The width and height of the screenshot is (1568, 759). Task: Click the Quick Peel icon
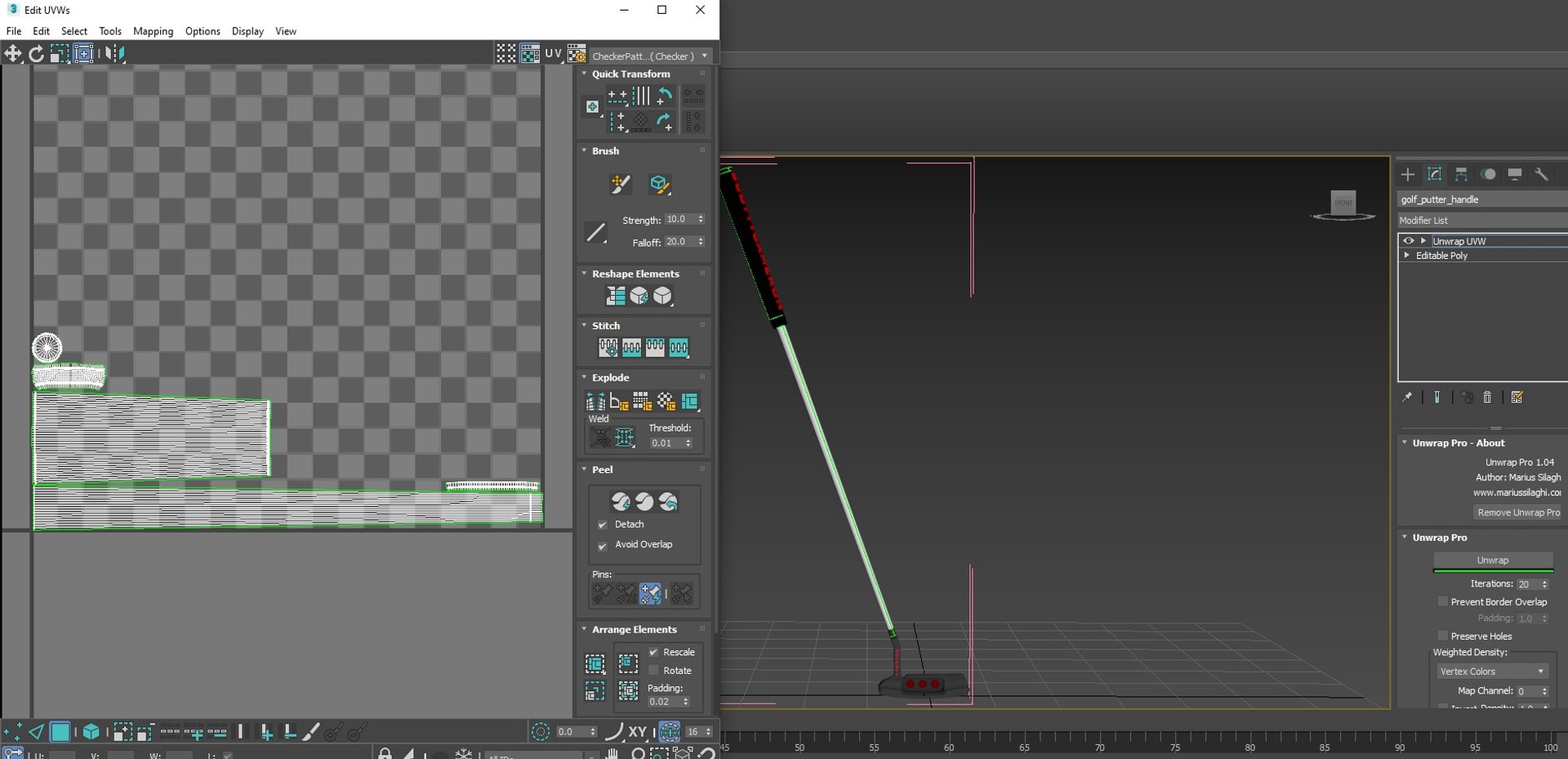(621, 502)
